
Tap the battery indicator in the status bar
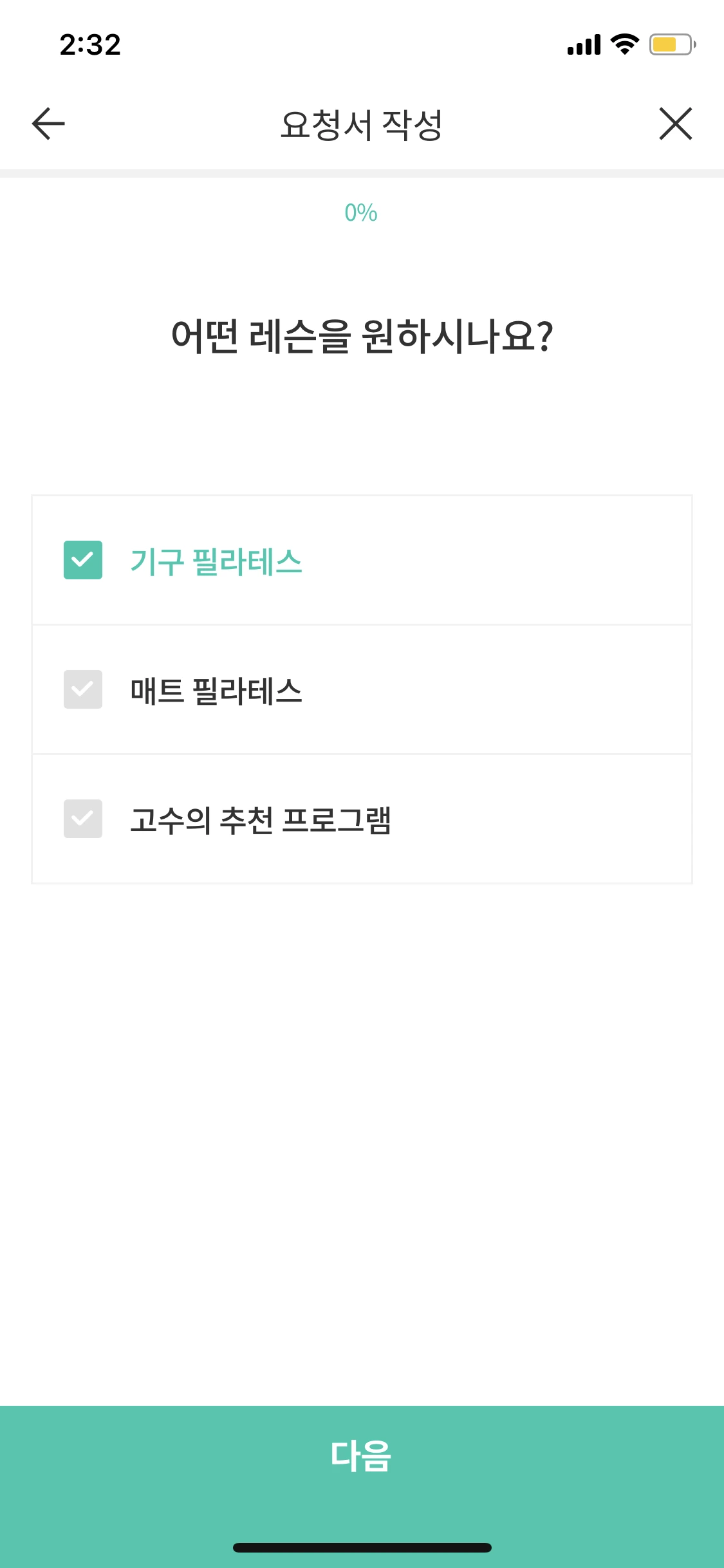[669, 45]
